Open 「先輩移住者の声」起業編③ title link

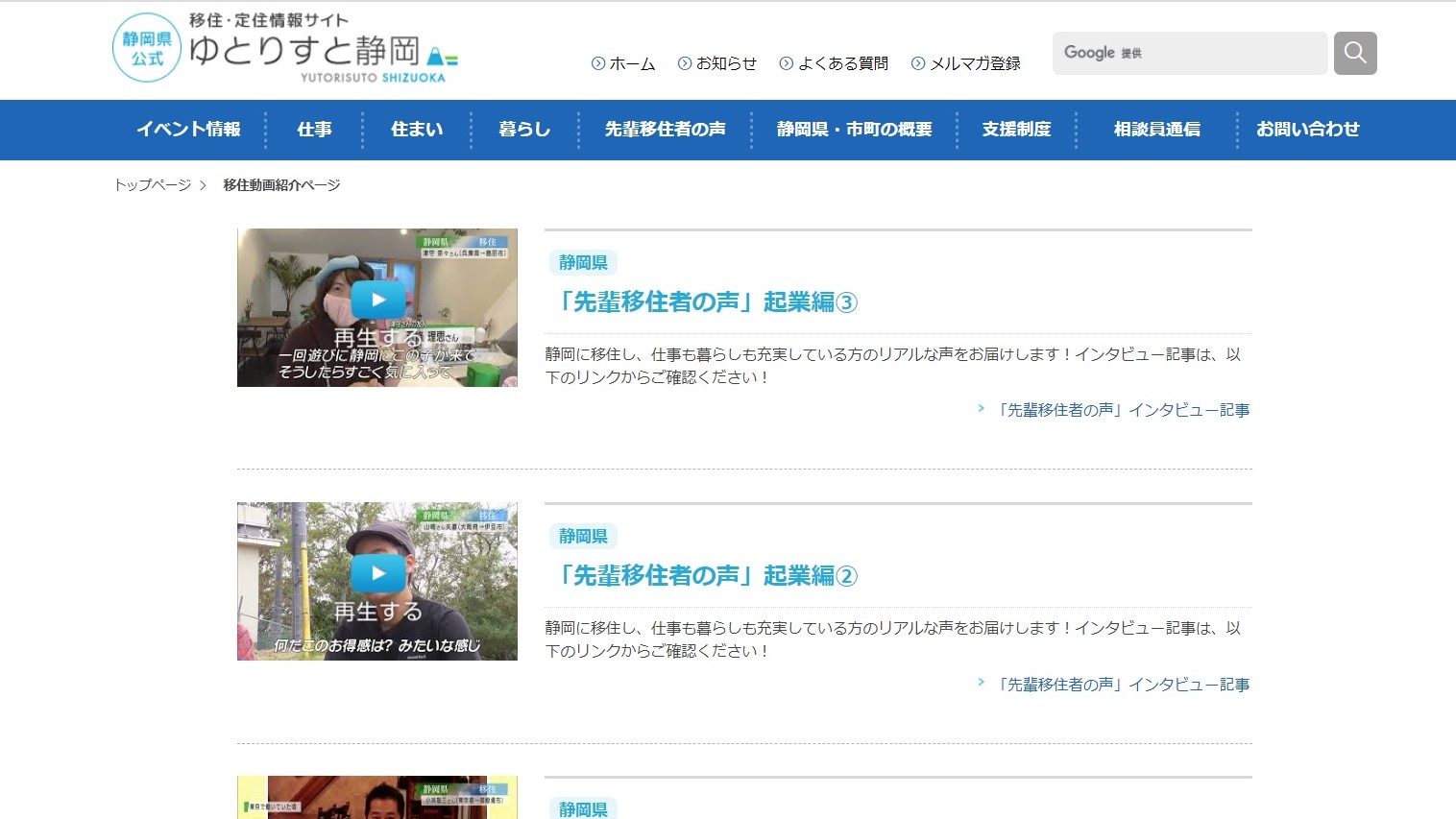(706, 302)
